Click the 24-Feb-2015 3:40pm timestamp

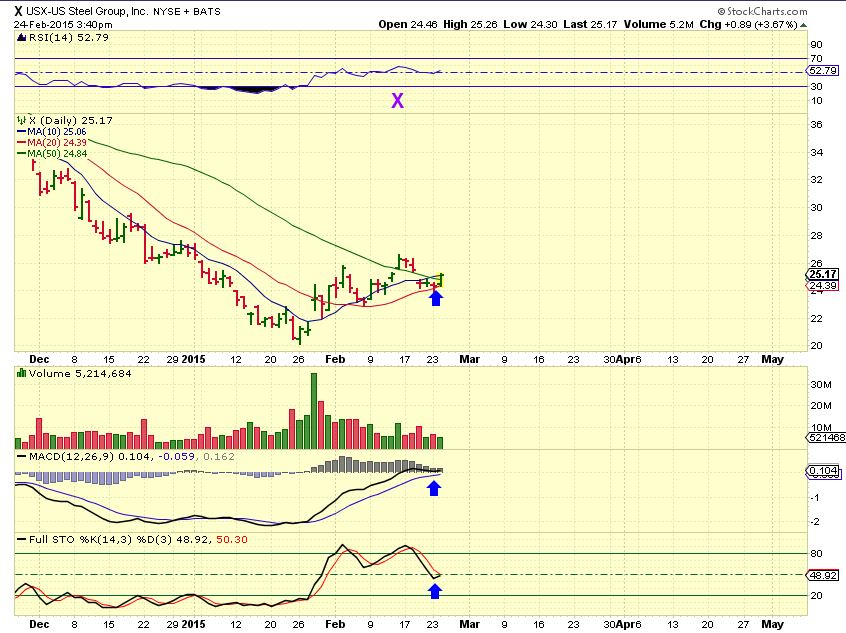pyautogui.click(x=63, y=25)
